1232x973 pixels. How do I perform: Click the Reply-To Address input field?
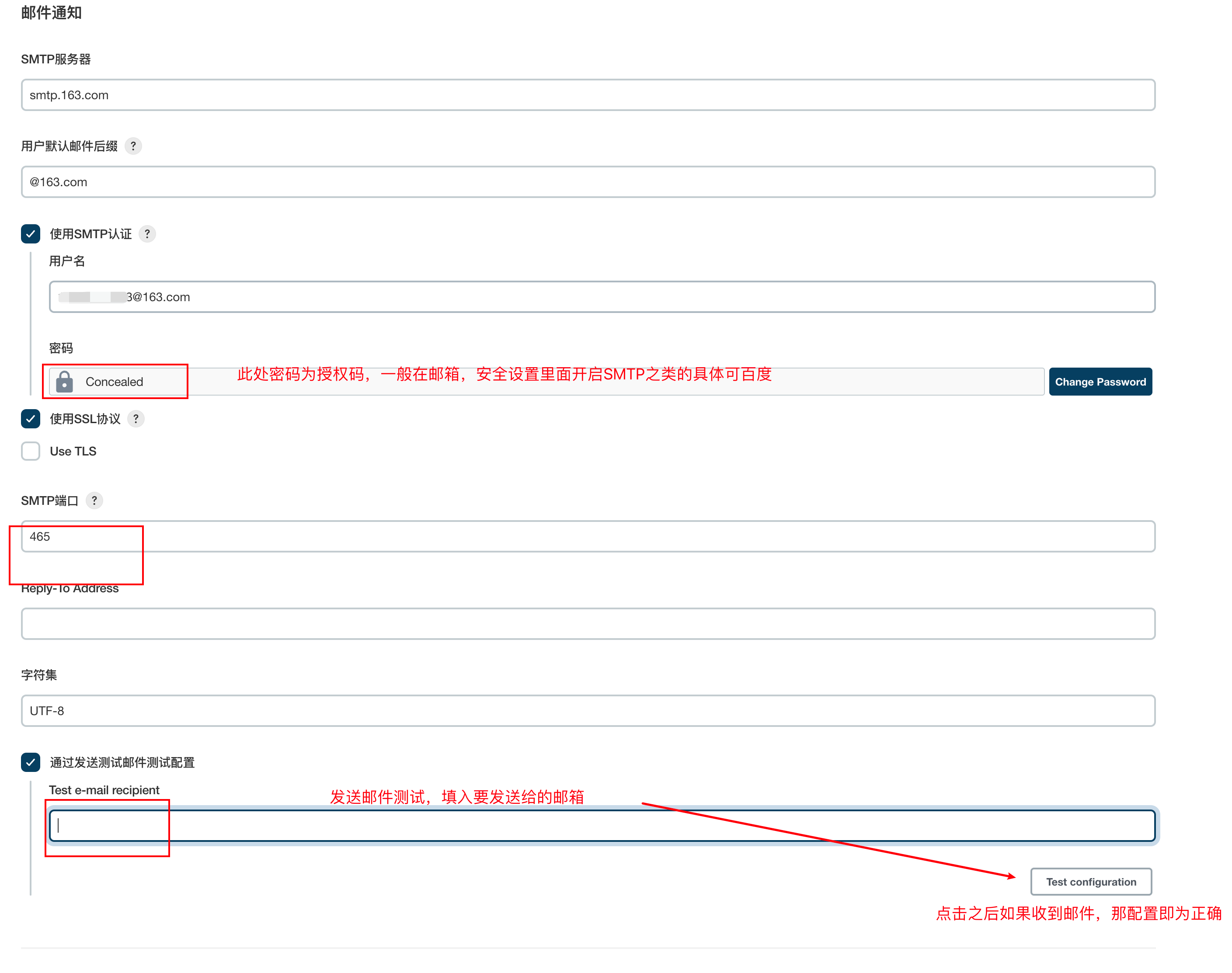click(587, 625)
